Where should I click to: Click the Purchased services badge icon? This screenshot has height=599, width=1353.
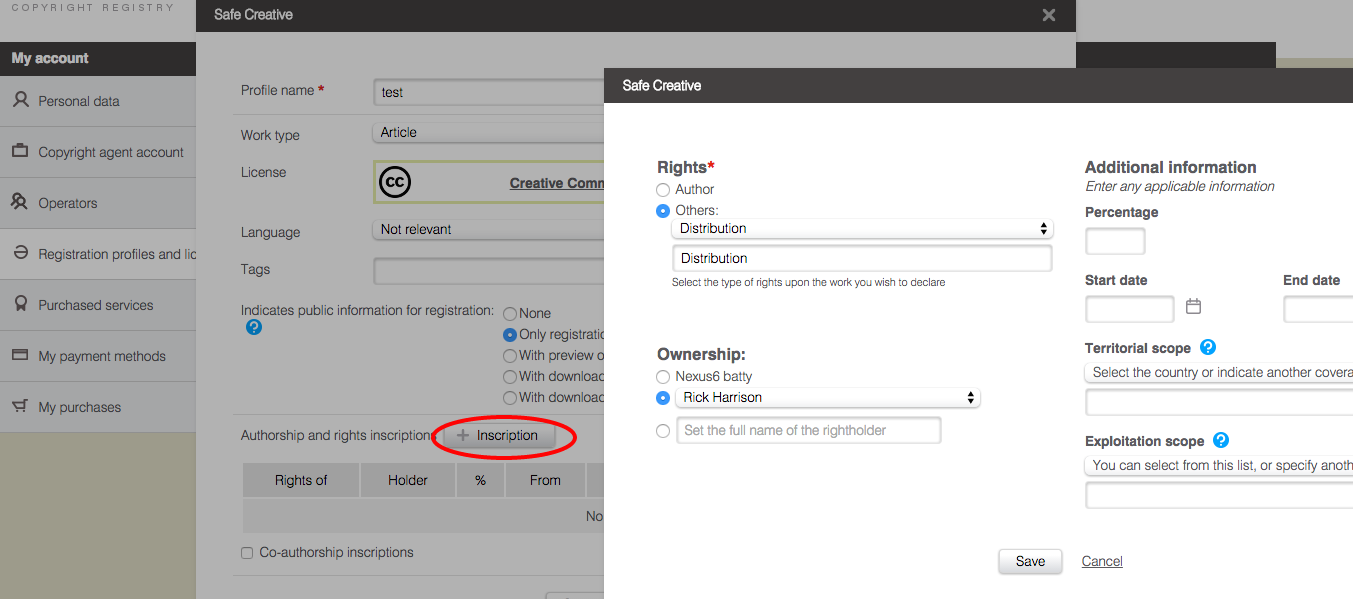(20, 304)
